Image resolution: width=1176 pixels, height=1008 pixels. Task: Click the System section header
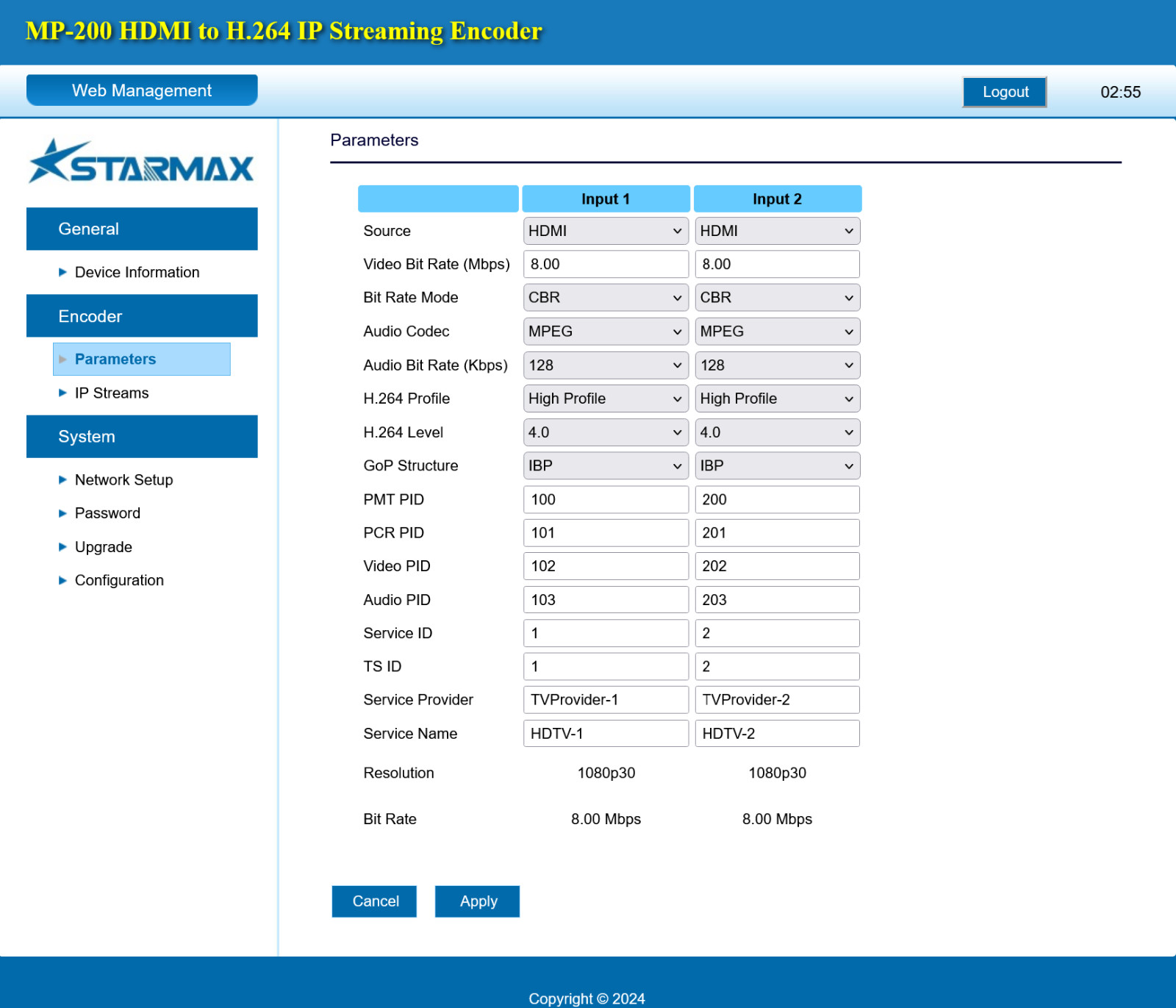pos(142,437)
